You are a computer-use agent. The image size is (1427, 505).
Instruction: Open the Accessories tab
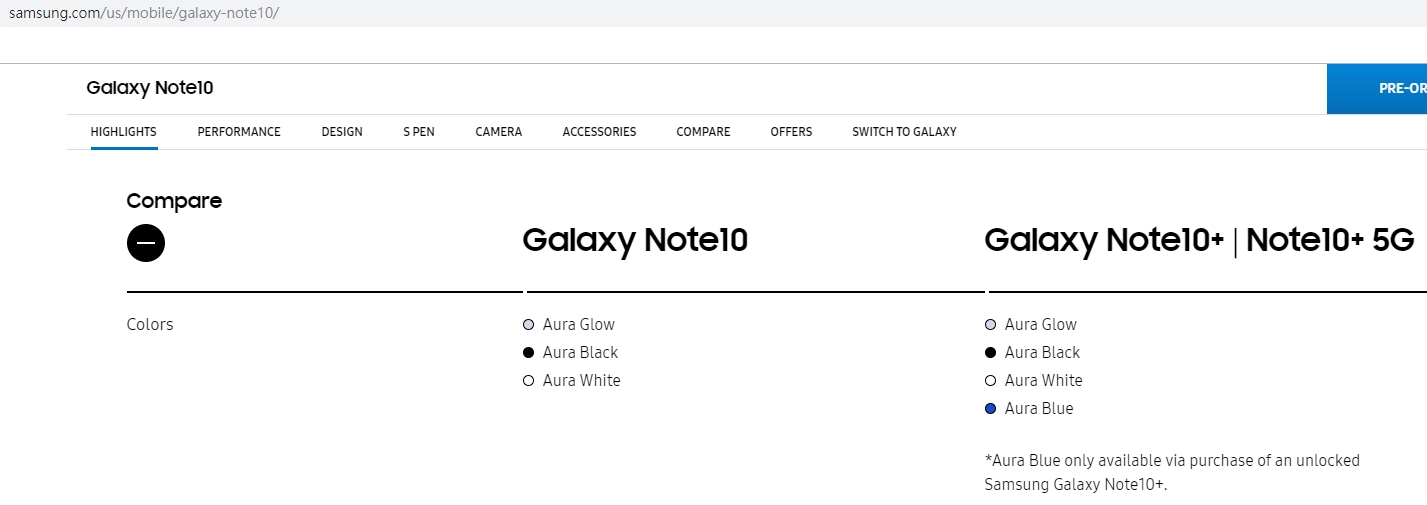(x=599, y=132)
